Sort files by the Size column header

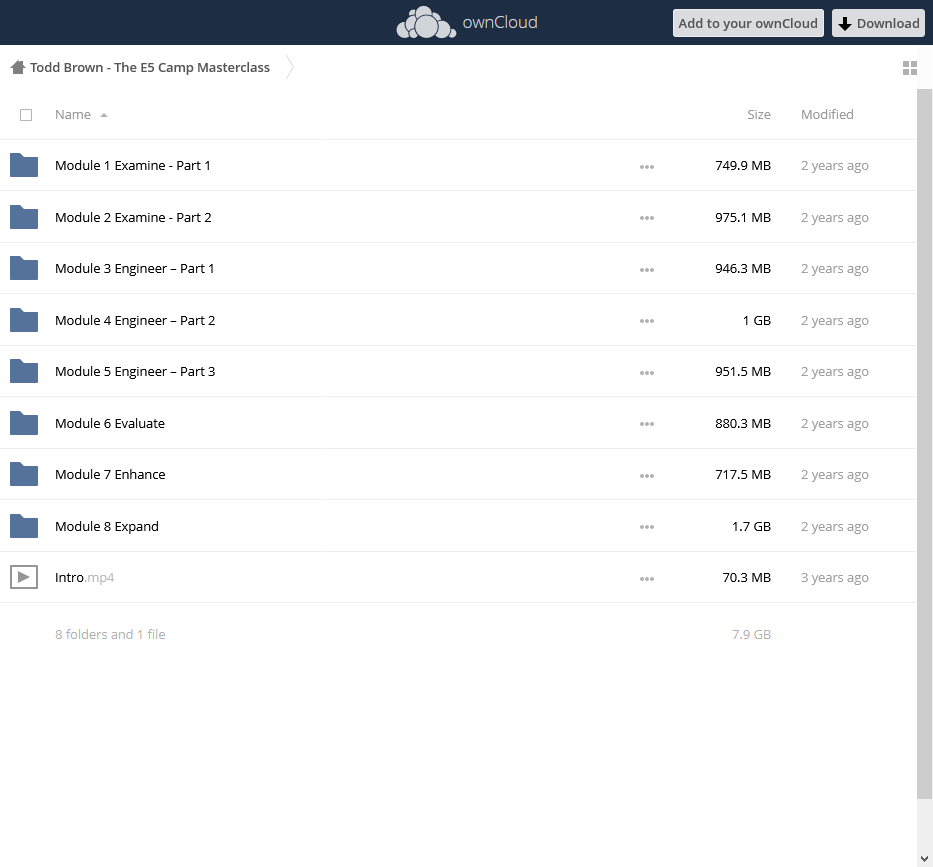[759, 115]
